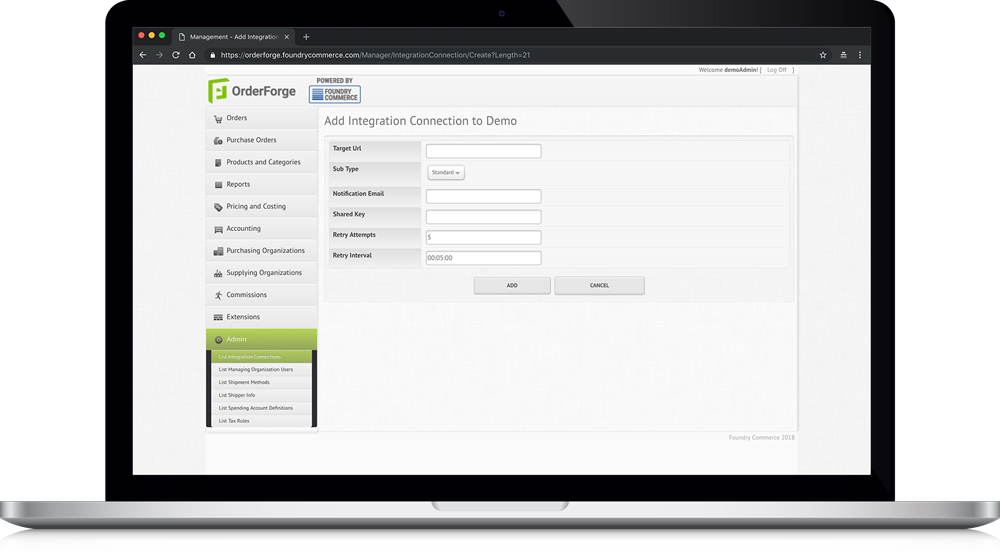
Task: Click the Pricing and Costing tag icon
Action: coord(218,207)
